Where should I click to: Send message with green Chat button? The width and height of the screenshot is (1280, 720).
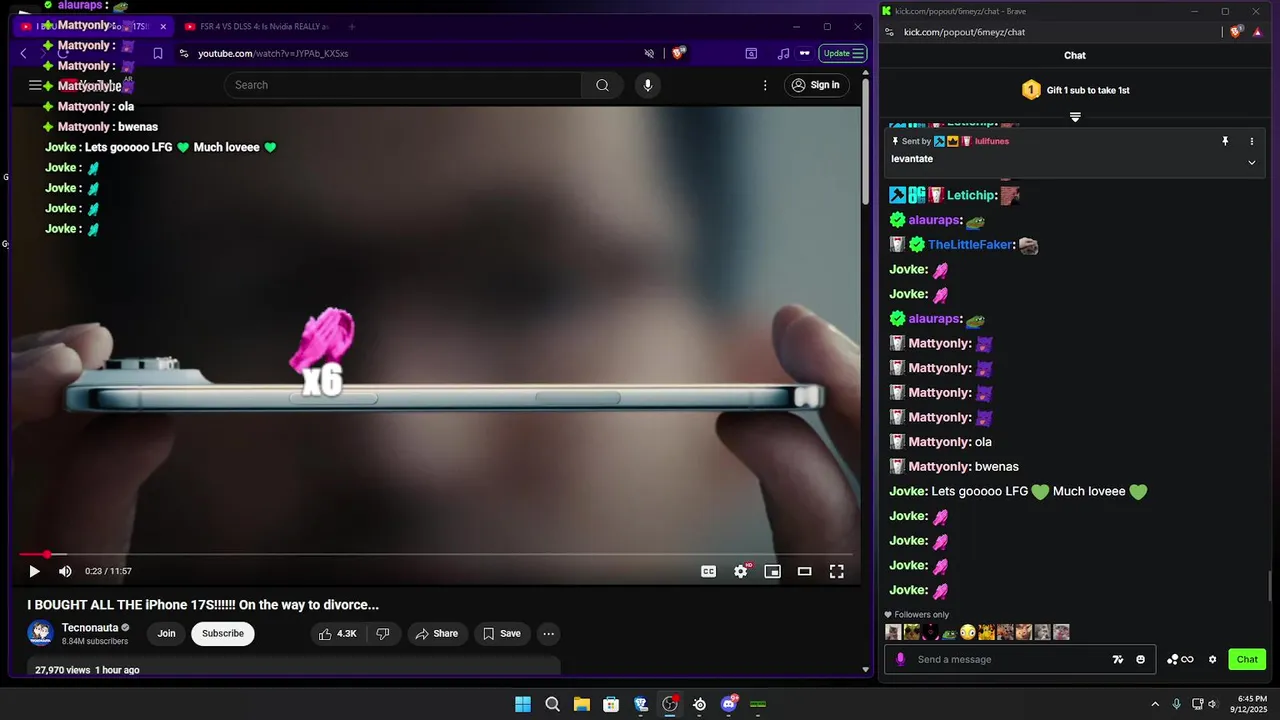1247,659
